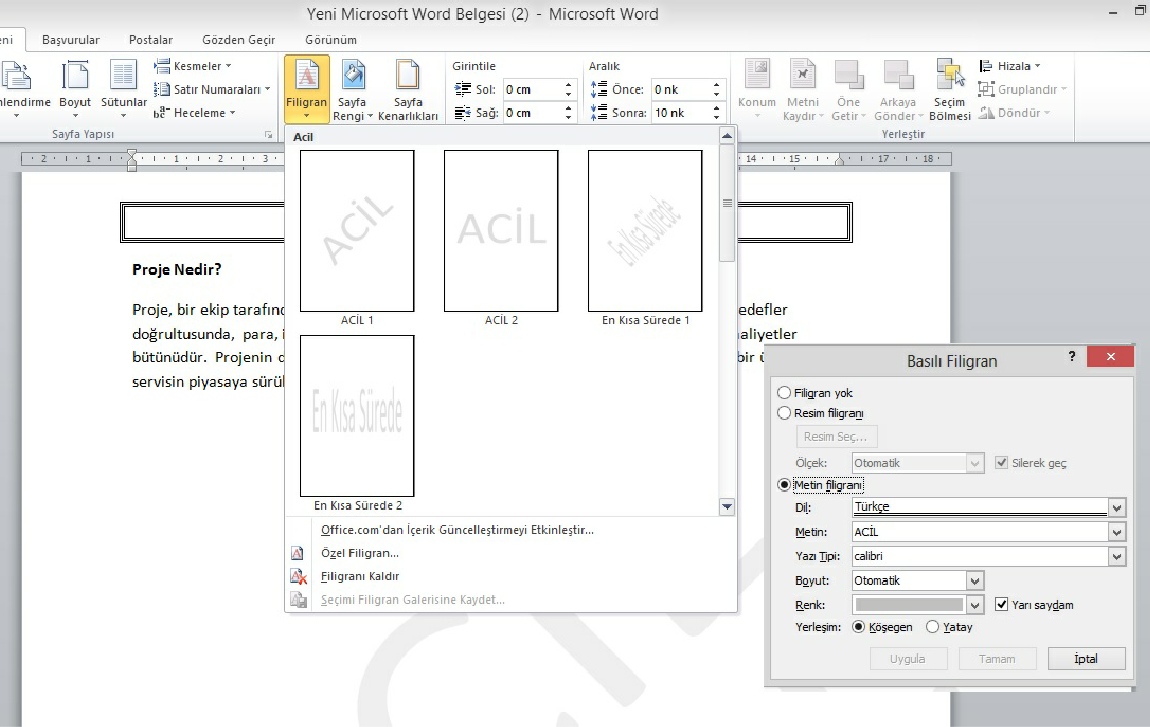Expand the Yazı Tipi font dropdown
Viewport: 1150px width, 727px height.
(1116, 557)
